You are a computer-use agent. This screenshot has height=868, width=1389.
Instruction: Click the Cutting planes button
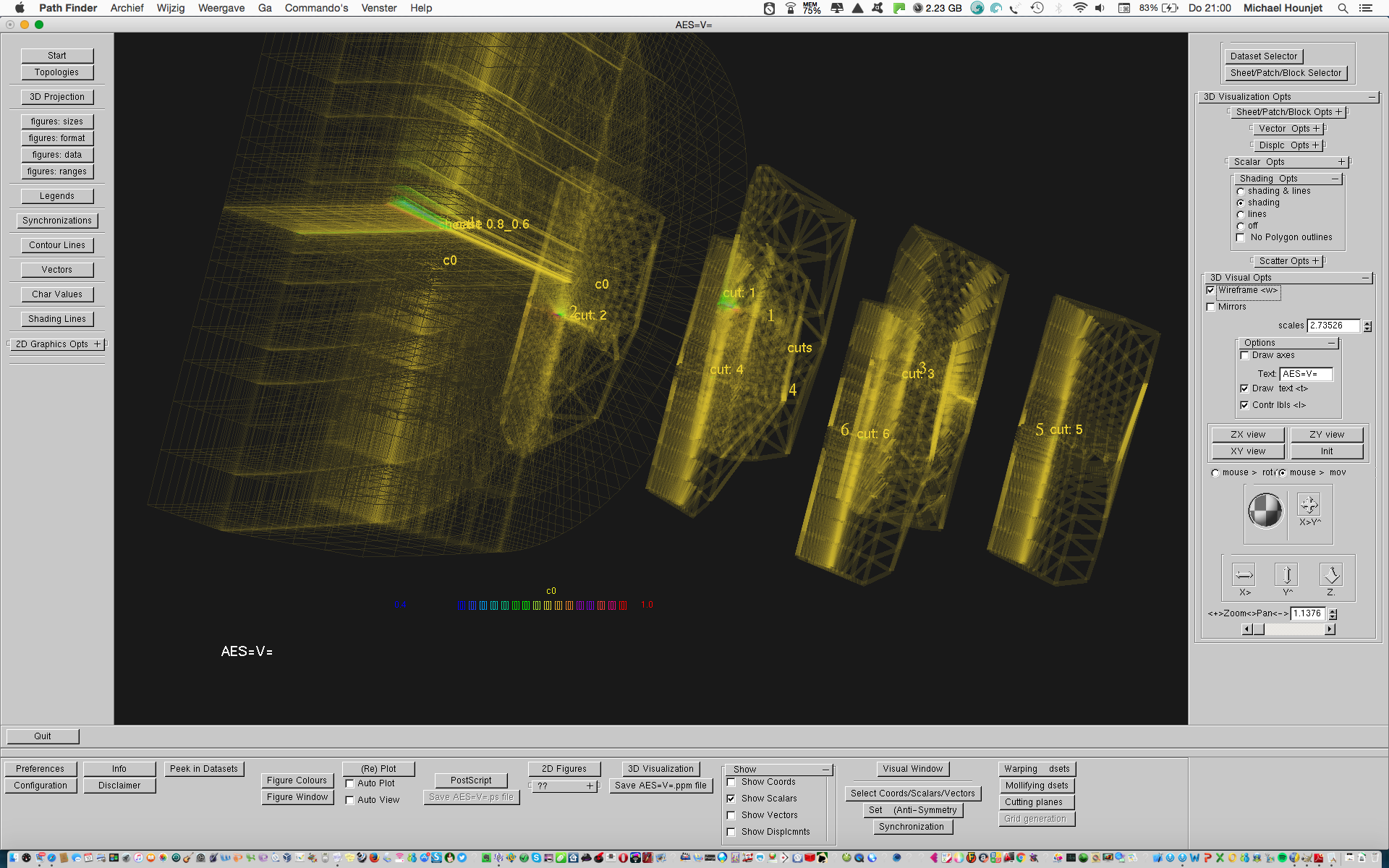click(x=1036, y=802)
